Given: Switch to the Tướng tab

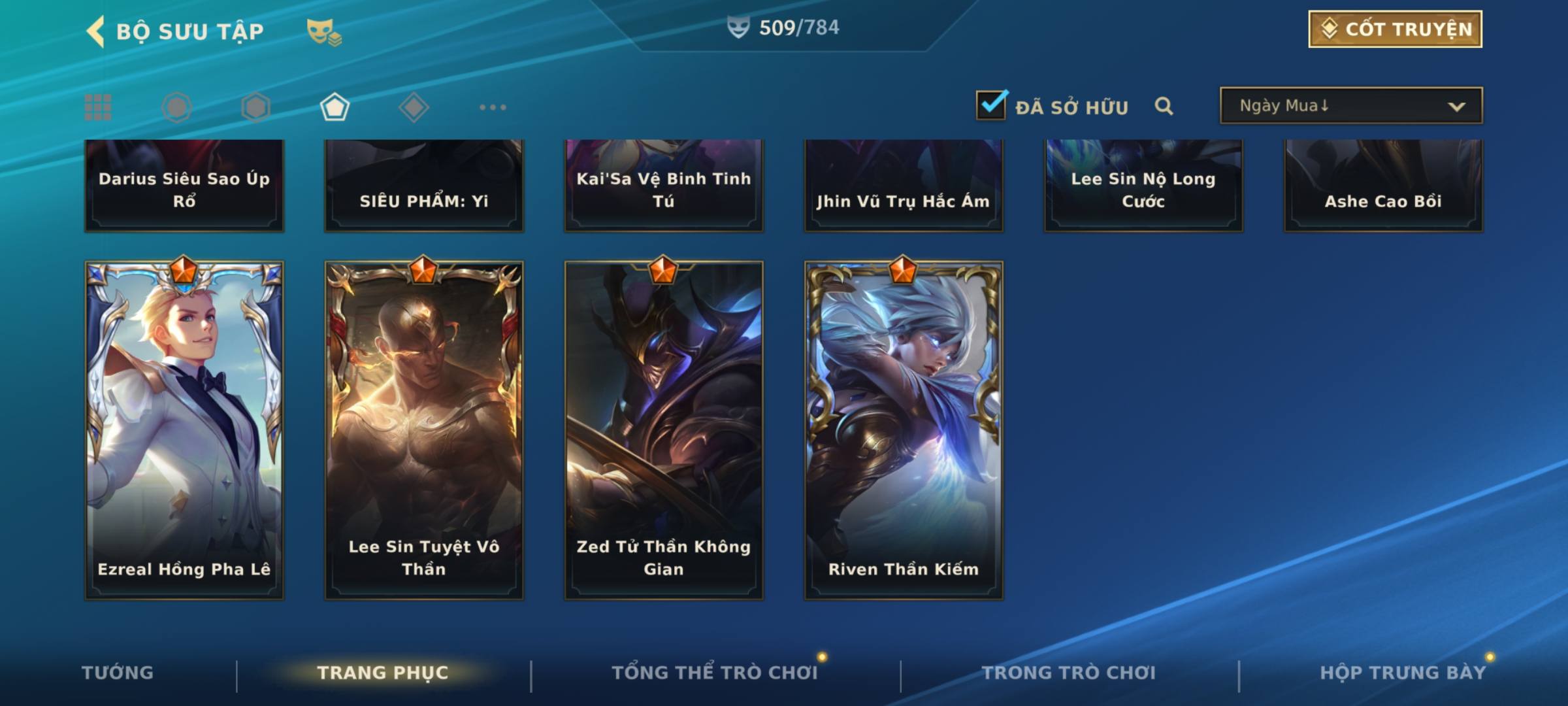Looking at the screenshot, I should [118, 673].
